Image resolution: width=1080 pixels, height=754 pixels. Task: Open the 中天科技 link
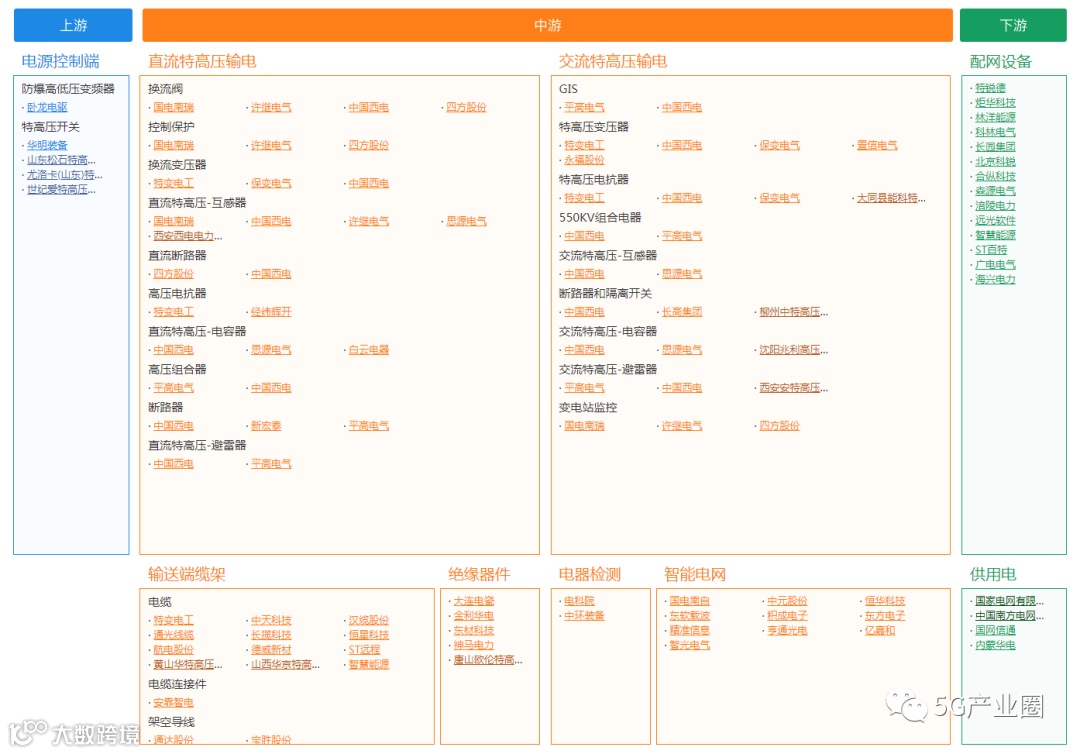pos(271,620)
